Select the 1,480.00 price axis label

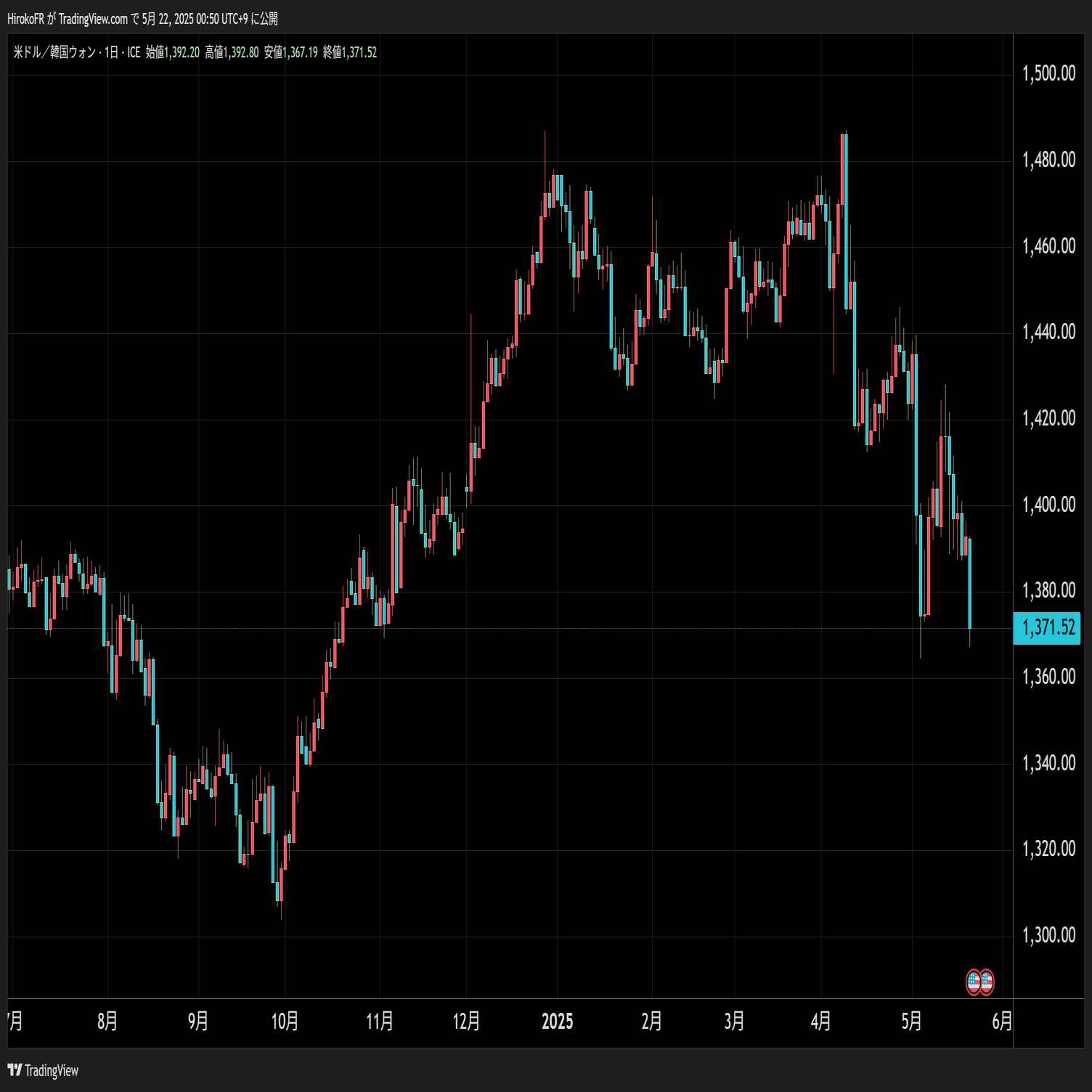[x=1049, y=160]
